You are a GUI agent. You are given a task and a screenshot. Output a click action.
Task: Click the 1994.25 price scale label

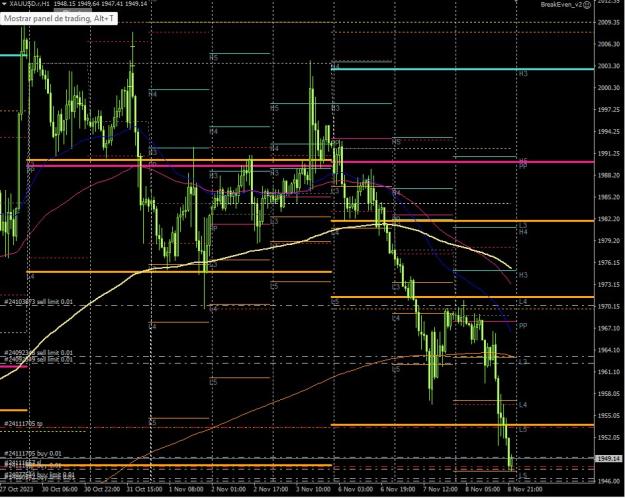pyautogui.click(x=609, y=132)
